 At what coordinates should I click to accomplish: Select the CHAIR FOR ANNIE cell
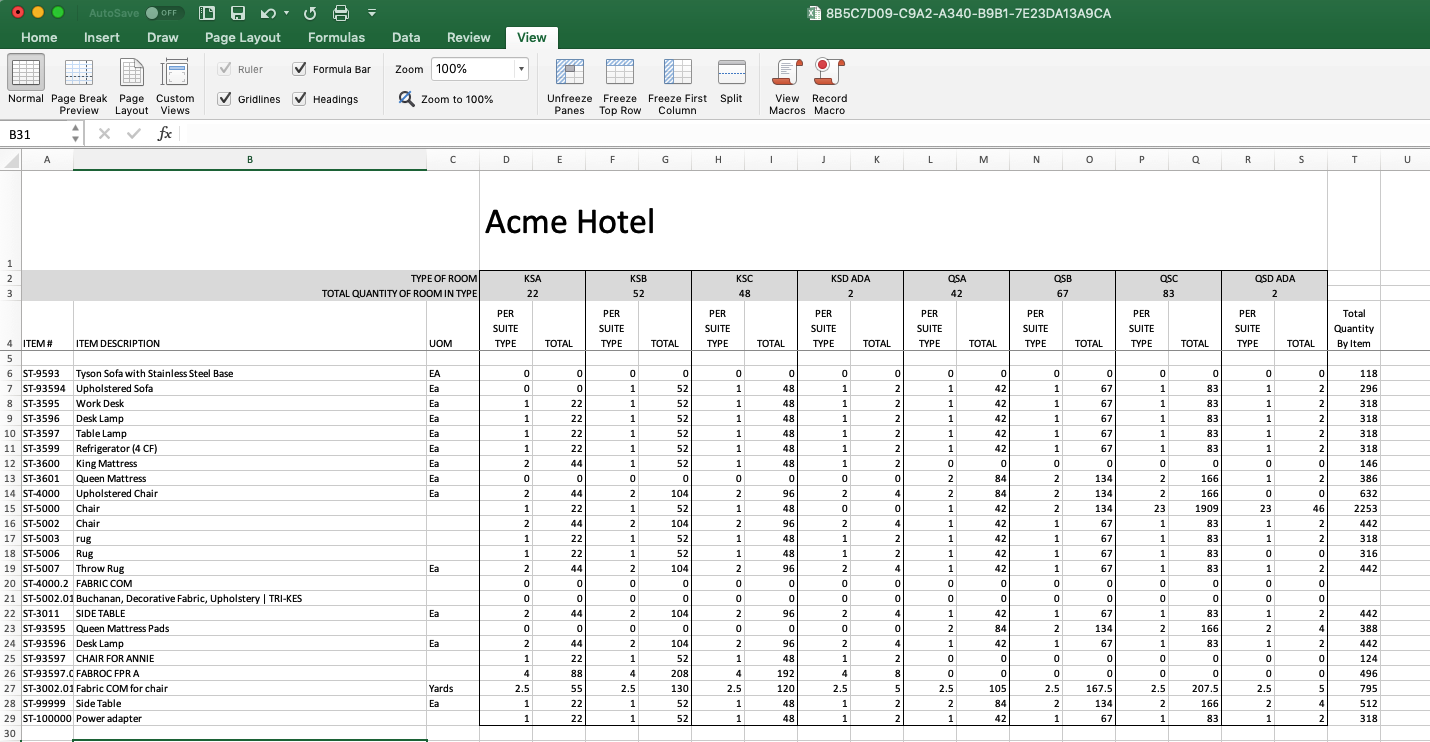[250, 658]
